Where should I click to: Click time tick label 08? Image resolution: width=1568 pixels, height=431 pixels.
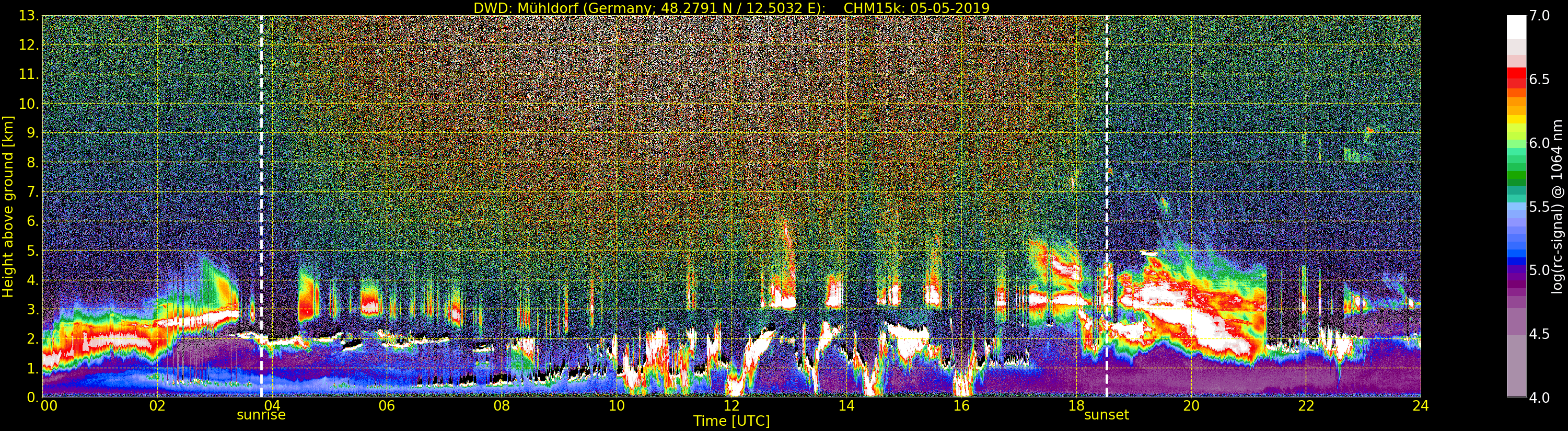pos(502,406)
